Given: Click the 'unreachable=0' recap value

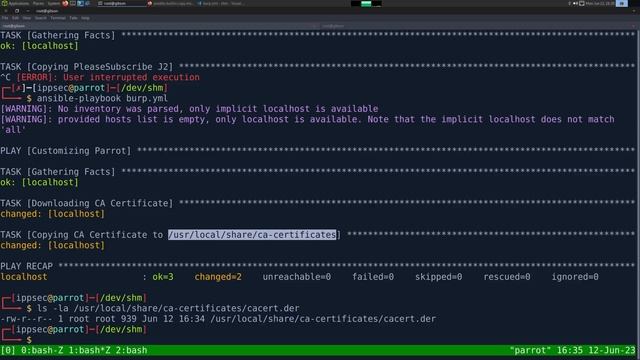Looking at the screenshot, I should [297, 277].
